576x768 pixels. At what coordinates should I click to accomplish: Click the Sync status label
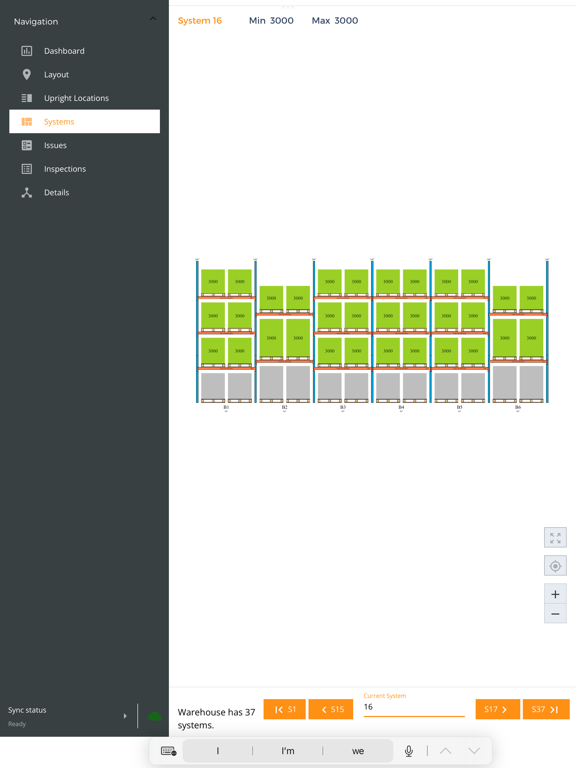click(x=27, y=710)
